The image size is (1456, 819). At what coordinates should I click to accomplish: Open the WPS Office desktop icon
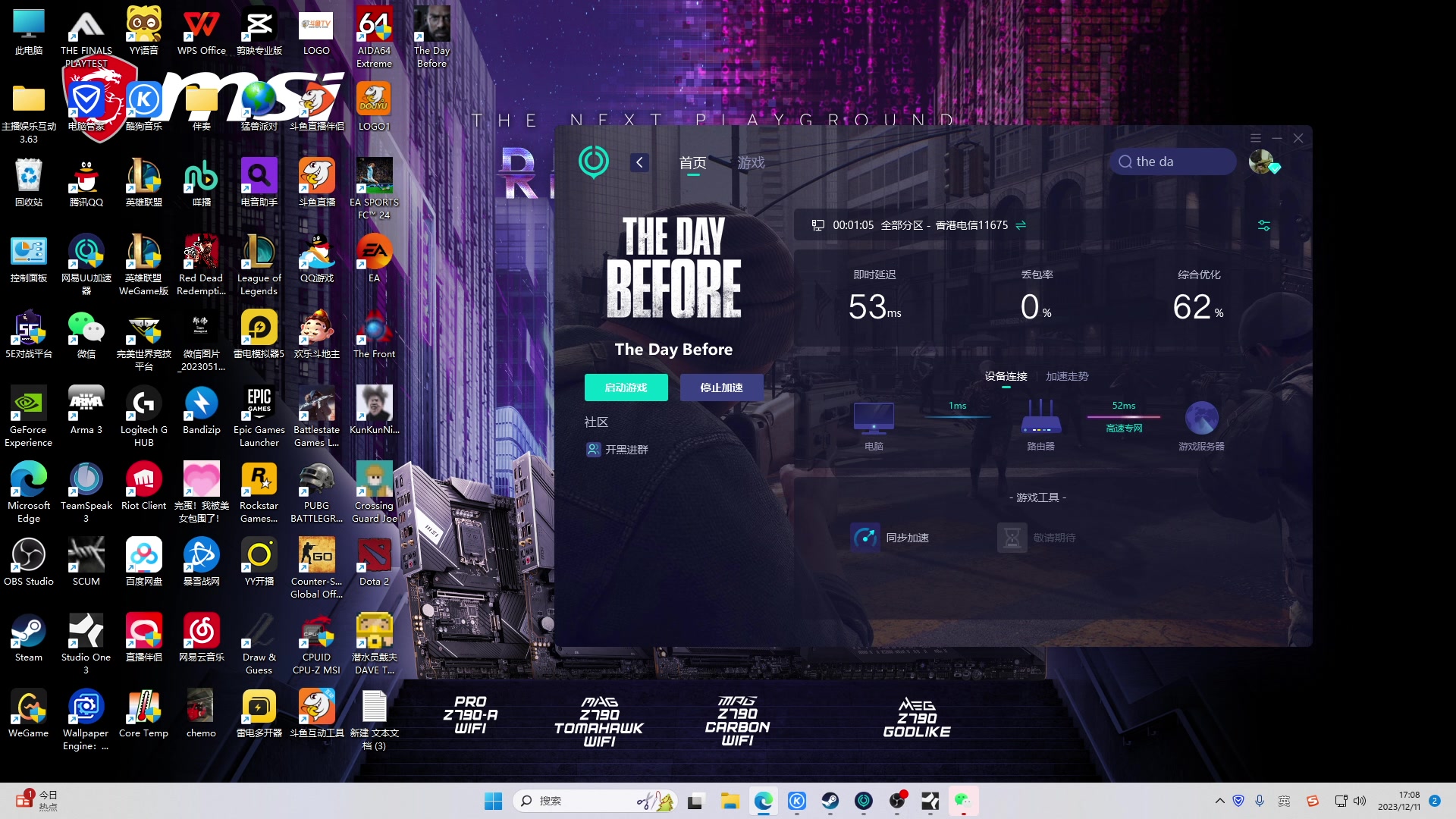tap(202, 32)
